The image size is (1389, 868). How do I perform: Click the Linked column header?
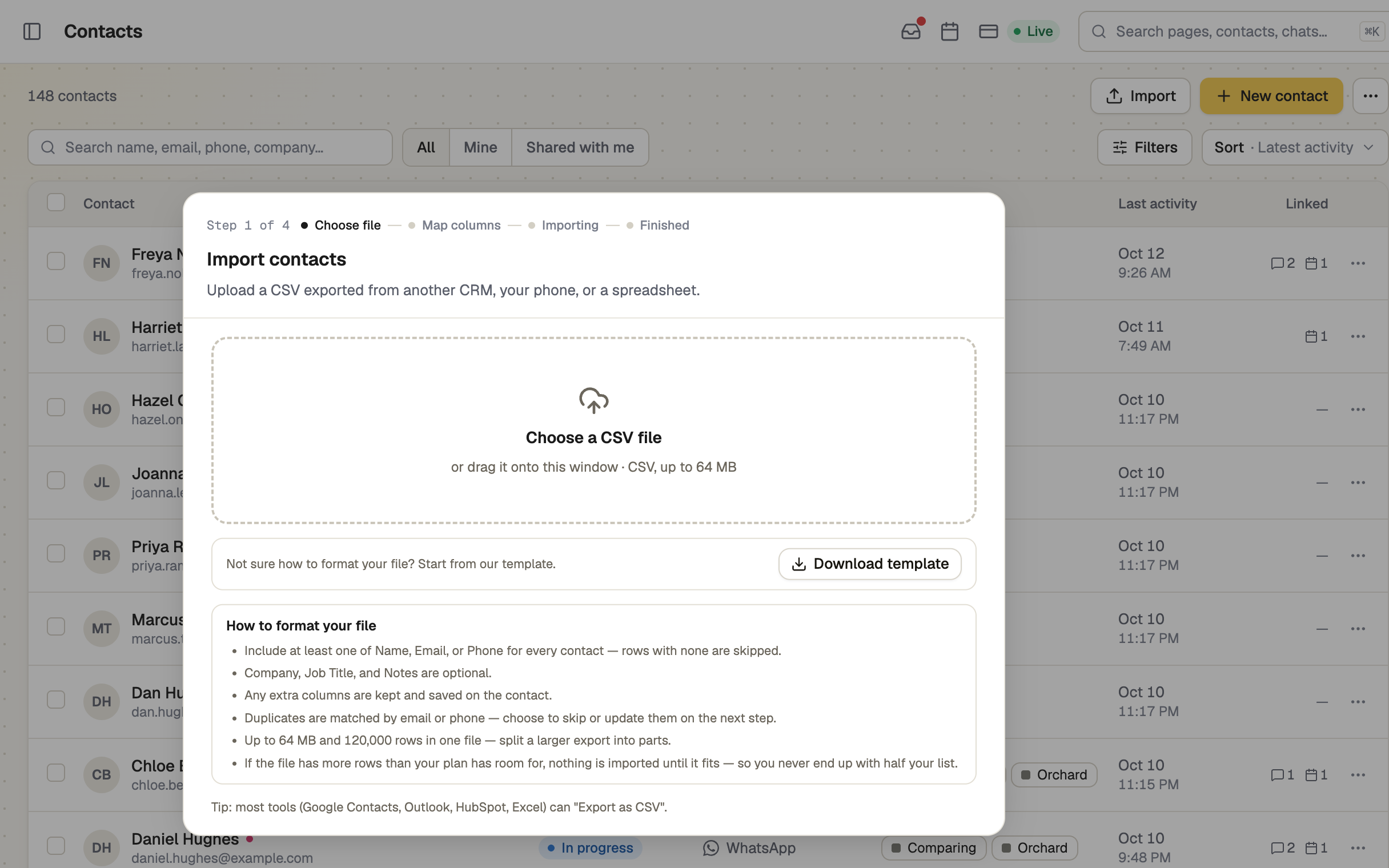(x=1306, y=204)
